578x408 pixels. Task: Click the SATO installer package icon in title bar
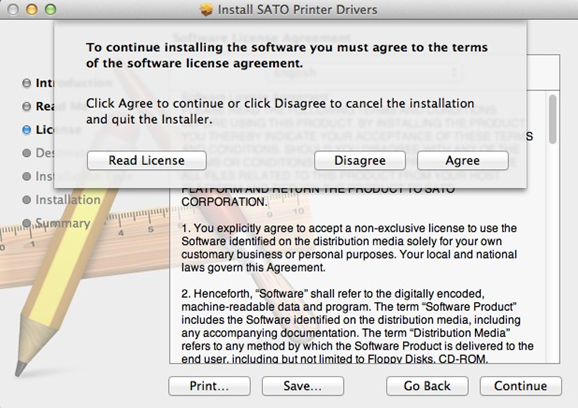(x=206, y=10)
